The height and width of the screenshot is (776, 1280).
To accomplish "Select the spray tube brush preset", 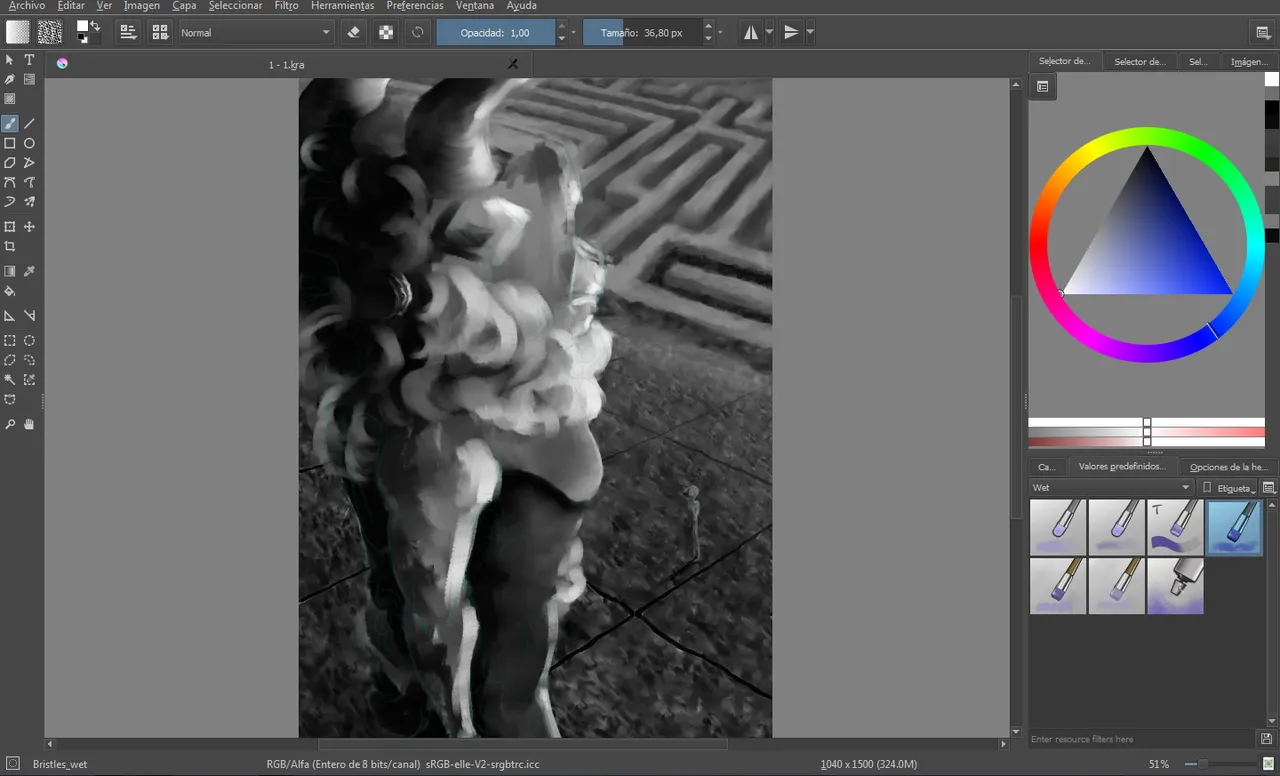I will click(x=1175, y=586).
